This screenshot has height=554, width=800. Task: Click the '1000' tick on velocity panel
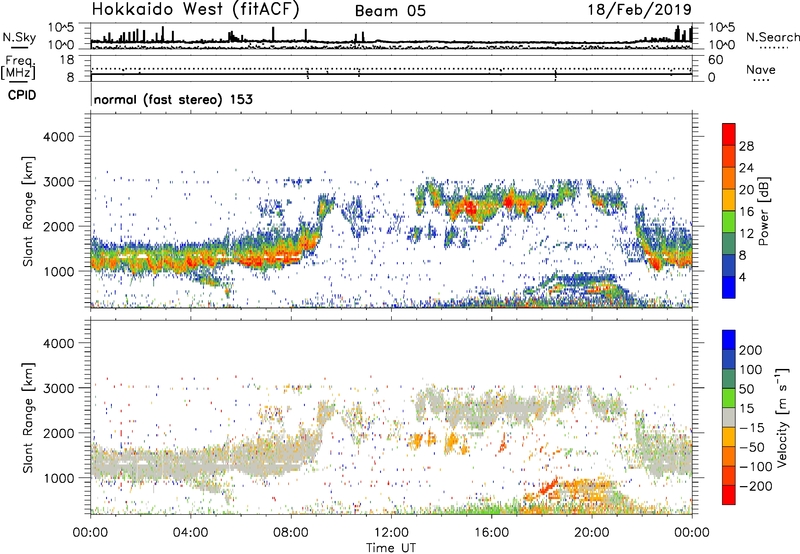coord(58,478)
